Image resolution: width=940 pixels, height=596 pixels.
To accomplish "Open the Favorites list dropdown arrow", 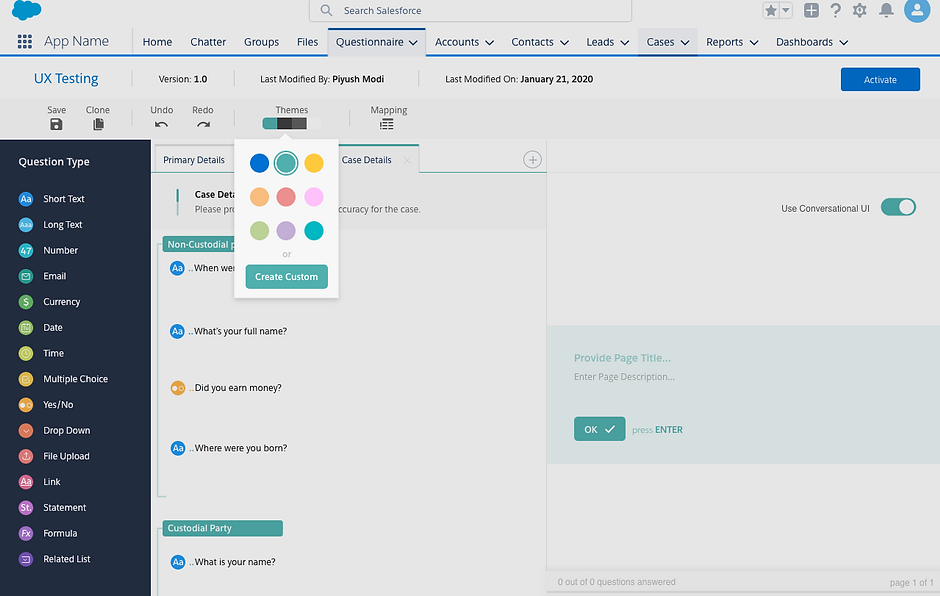I will click(x=785, y=10).
